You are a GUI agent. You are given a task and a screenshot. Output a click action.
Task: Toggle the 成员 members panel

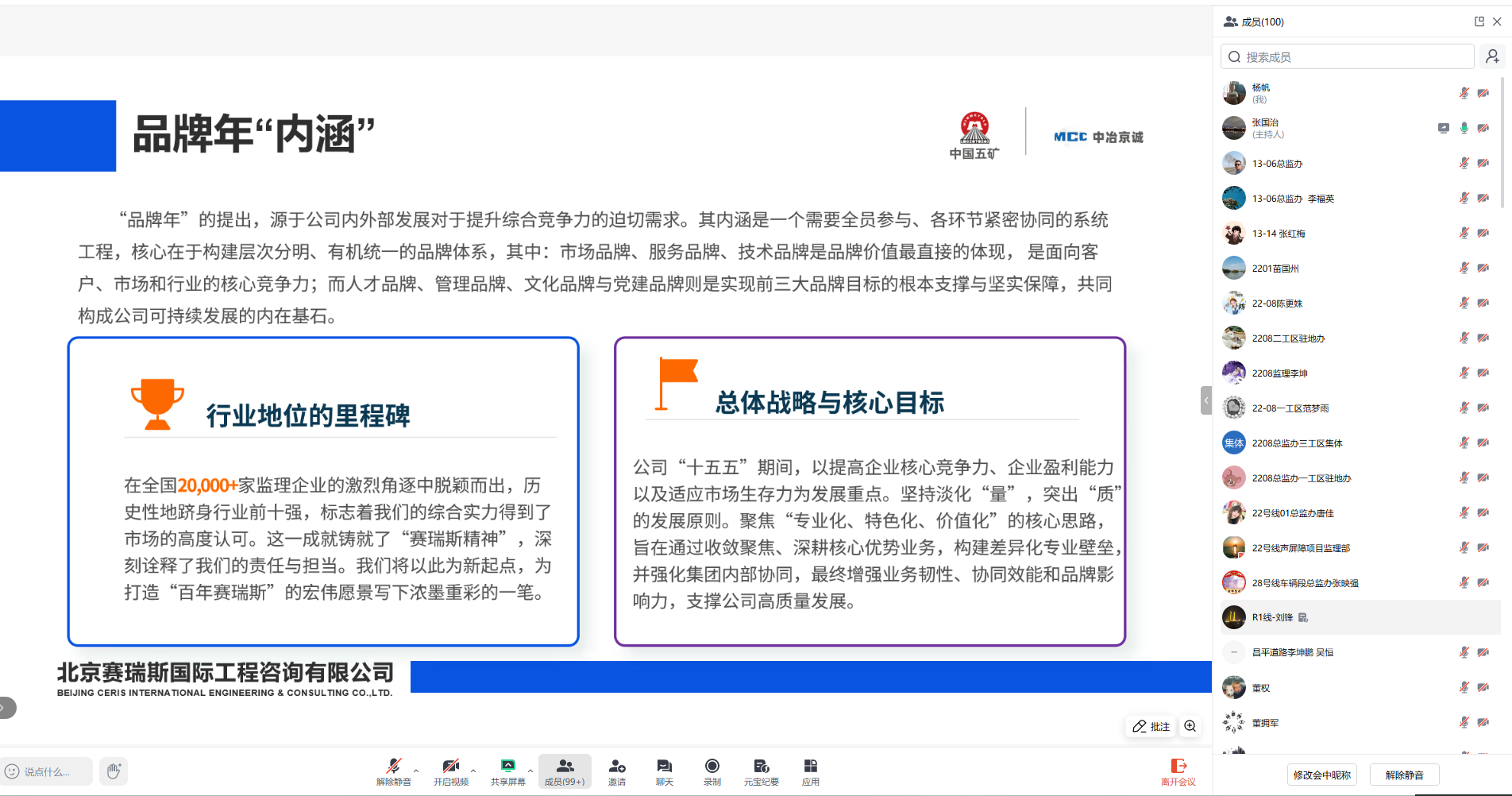[x=565, y=771]
